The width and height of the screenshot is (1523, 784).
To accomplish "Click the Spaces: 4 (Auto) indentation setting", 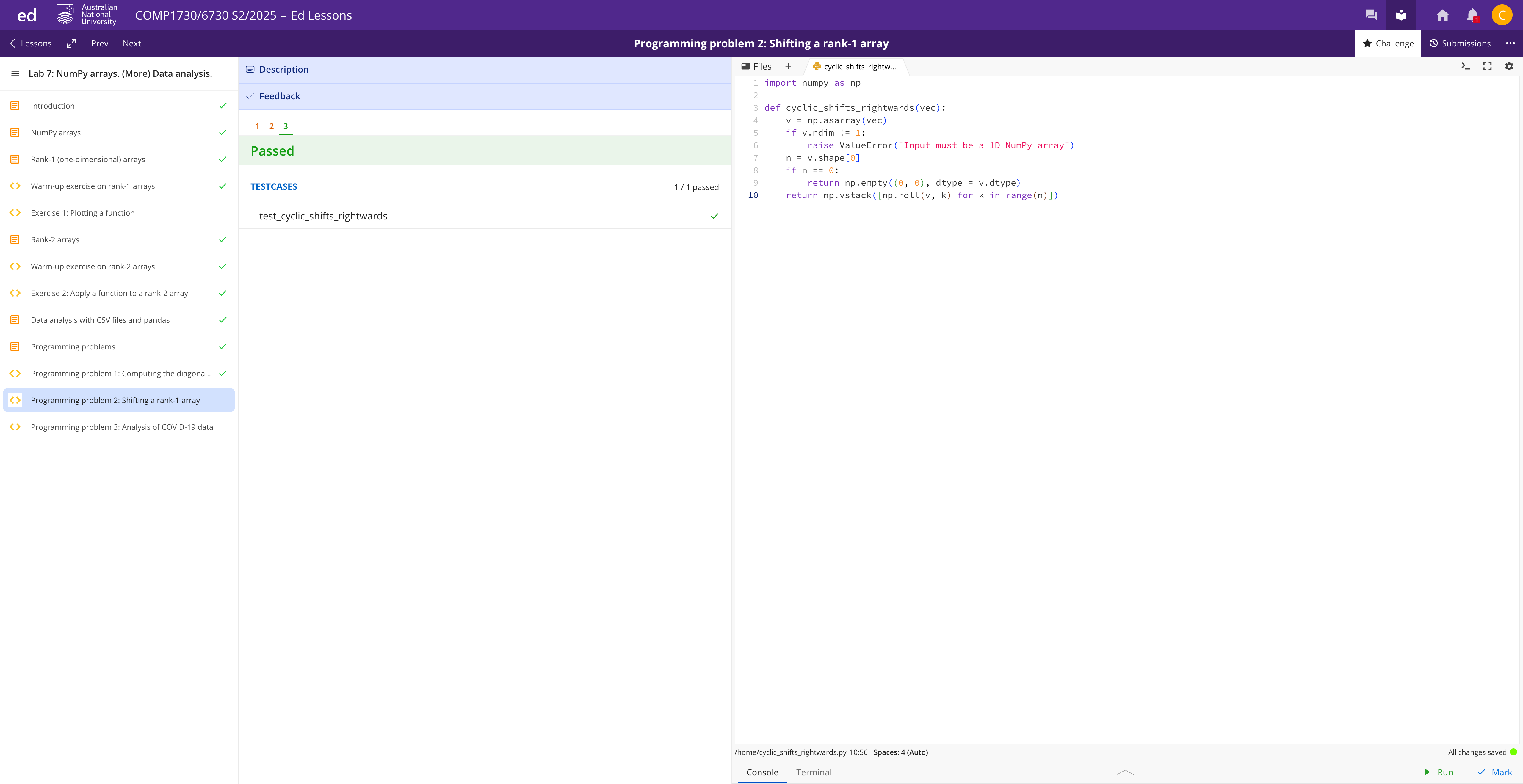I will pyautogui.click(x=900, y=752).
